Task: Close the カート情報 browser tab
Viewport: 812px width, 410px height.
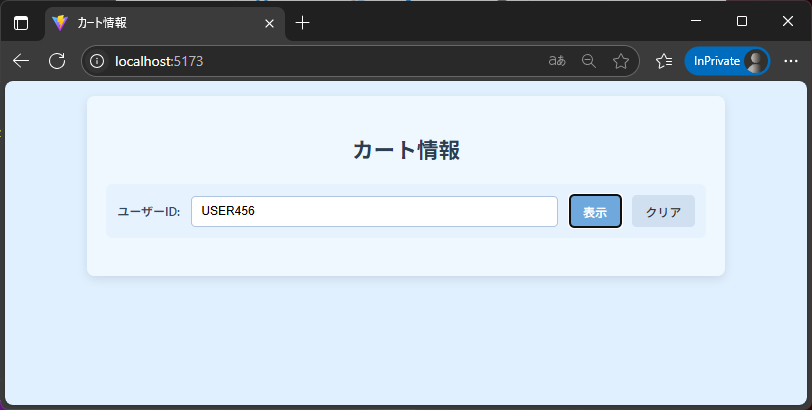Action: click(x=269, y=23)
